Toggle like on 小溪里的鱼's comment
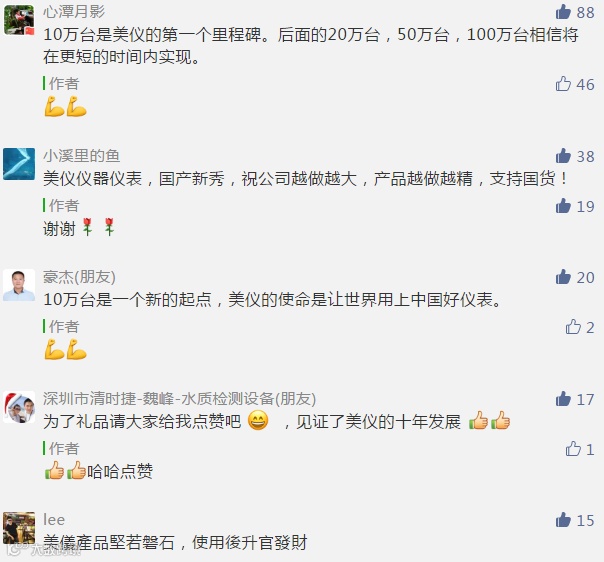This screenshot has height=562, width=604. pos(563,156)
